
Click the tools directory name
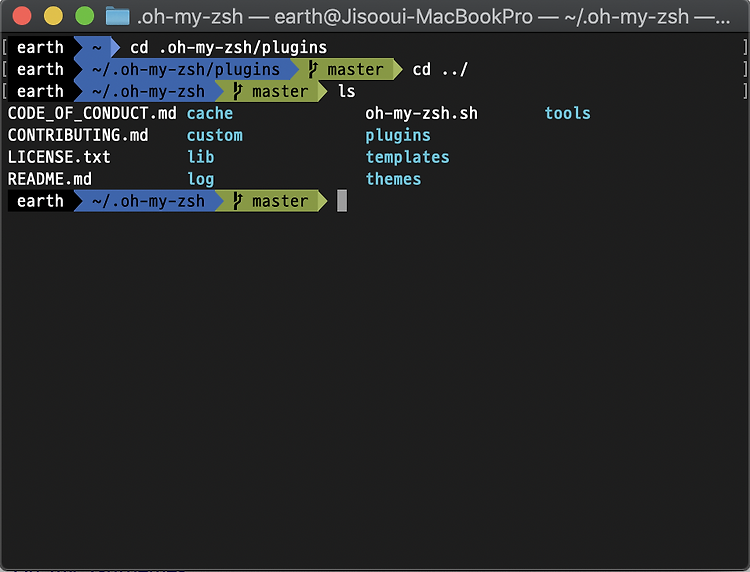pos(567,113)
